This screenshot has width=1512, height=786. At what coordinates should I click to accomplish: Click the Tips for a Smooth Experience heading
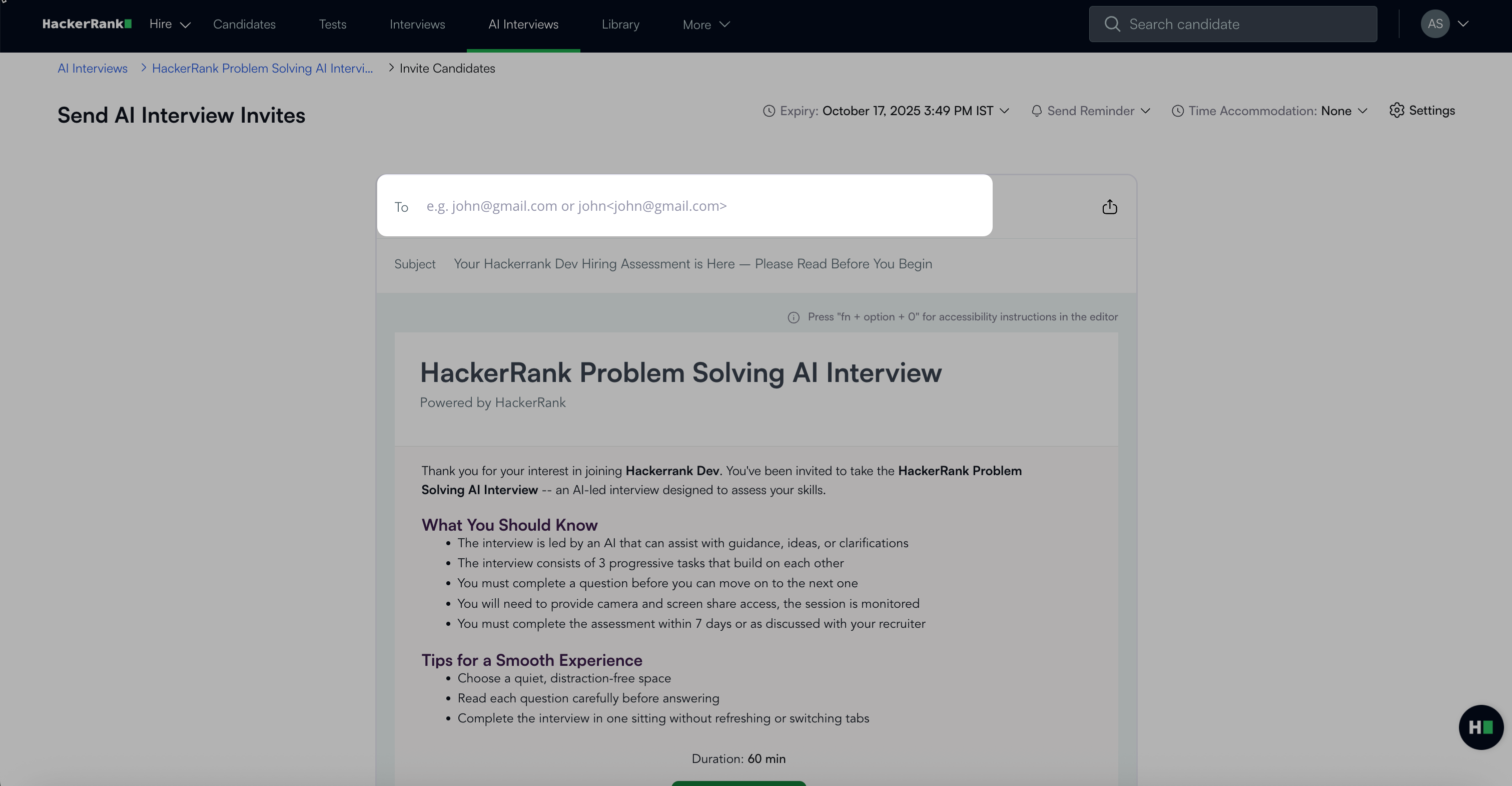(x=532, y=660)
